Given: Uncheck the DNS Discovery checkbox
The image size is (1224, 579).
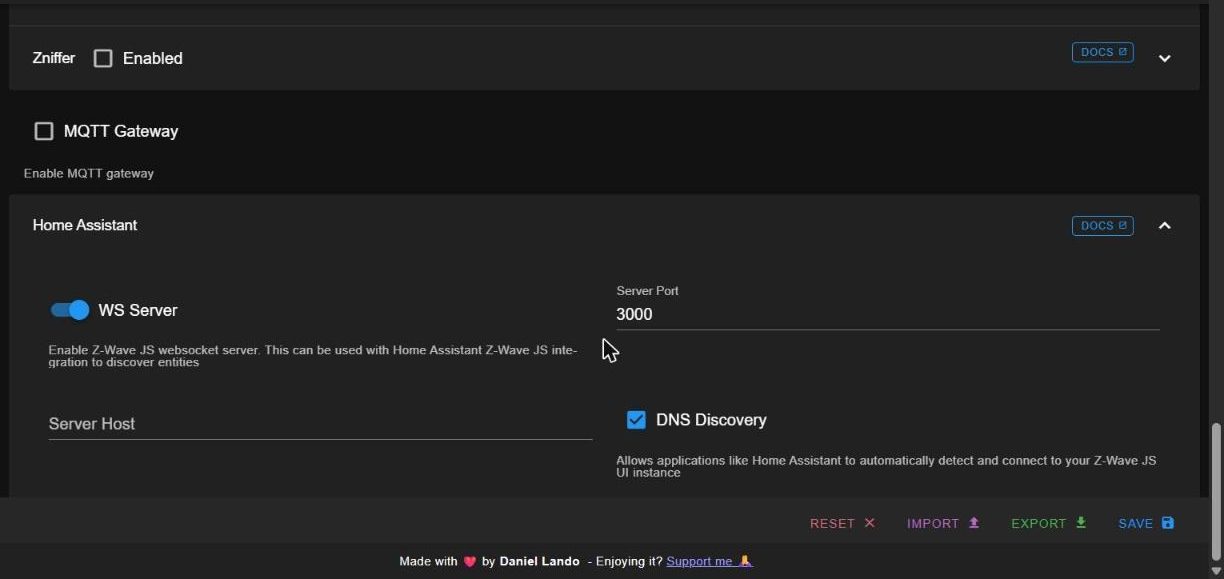Looking at the screenshot, I should tap(636, 420).
